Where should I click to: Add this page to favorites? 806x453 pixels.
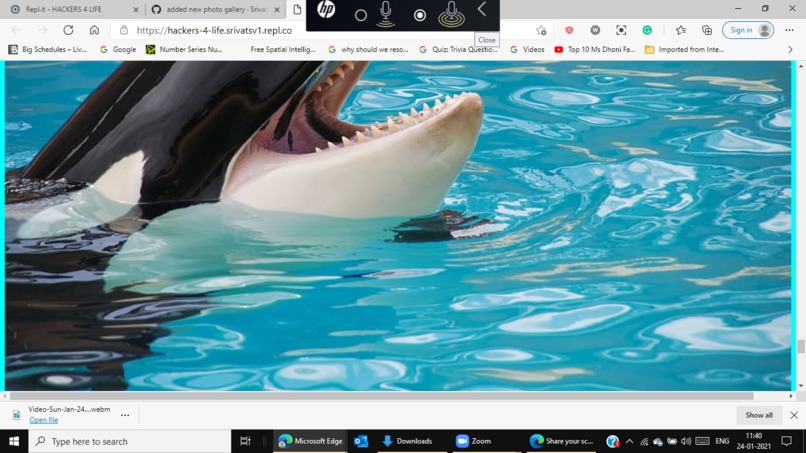point(541,30)
